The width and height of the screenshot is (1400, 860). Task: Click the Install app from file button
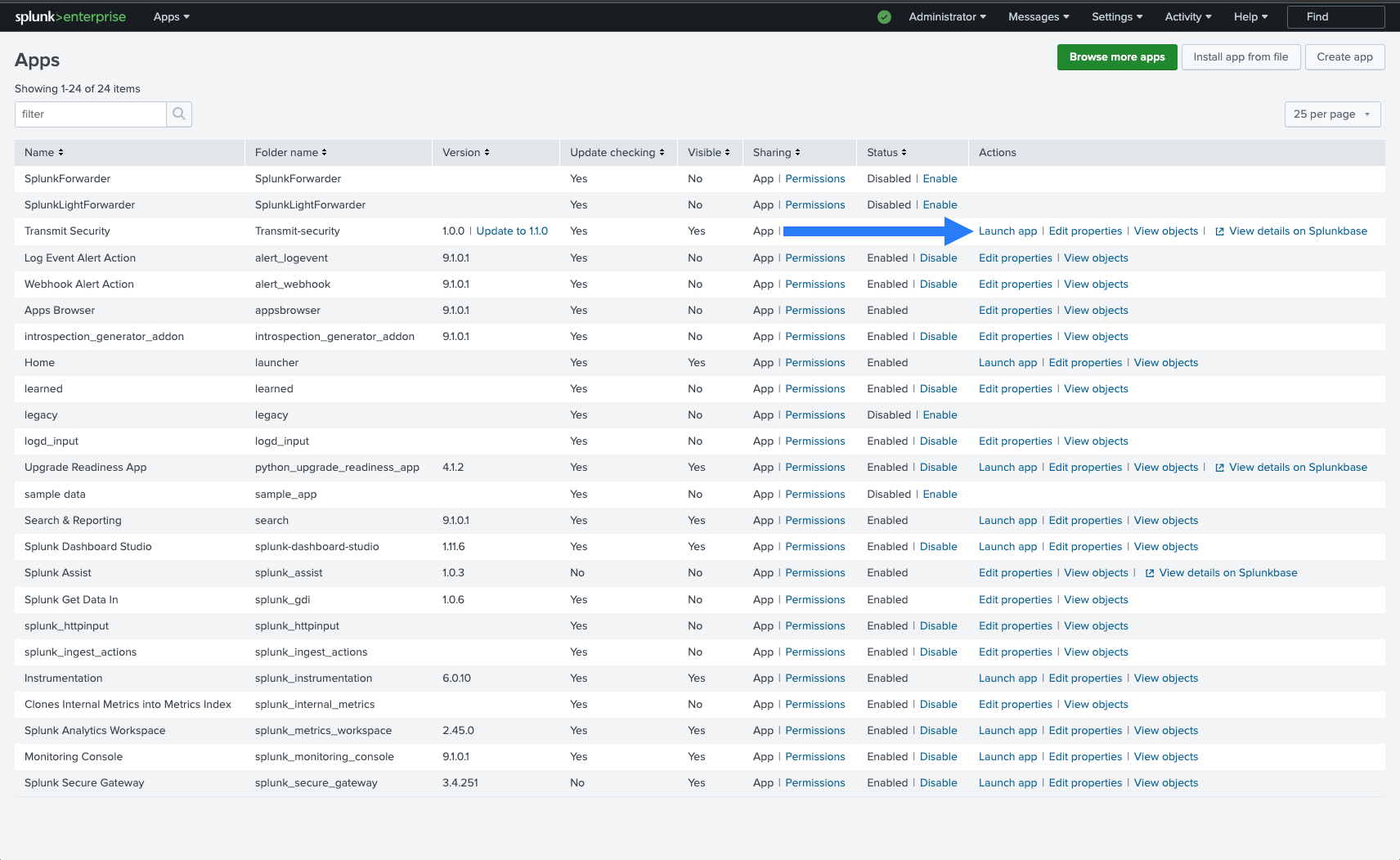1240,57
